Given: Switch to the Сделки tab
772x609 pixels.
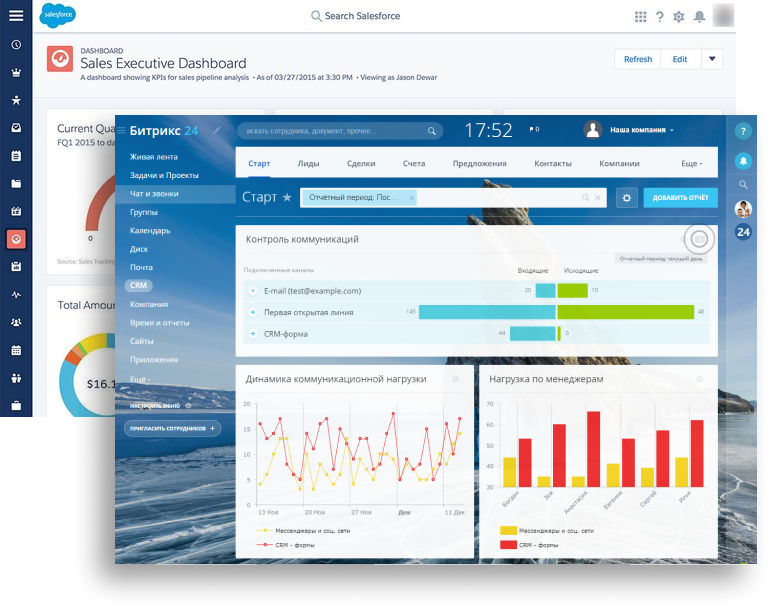Looking at the screenshot, I should (361, 163).
